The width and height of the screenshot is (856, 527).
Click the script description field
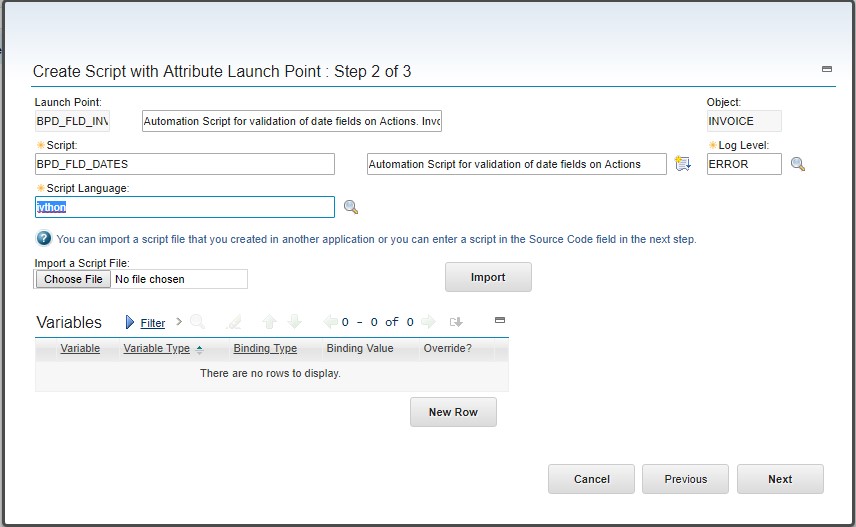click(516, 164)
